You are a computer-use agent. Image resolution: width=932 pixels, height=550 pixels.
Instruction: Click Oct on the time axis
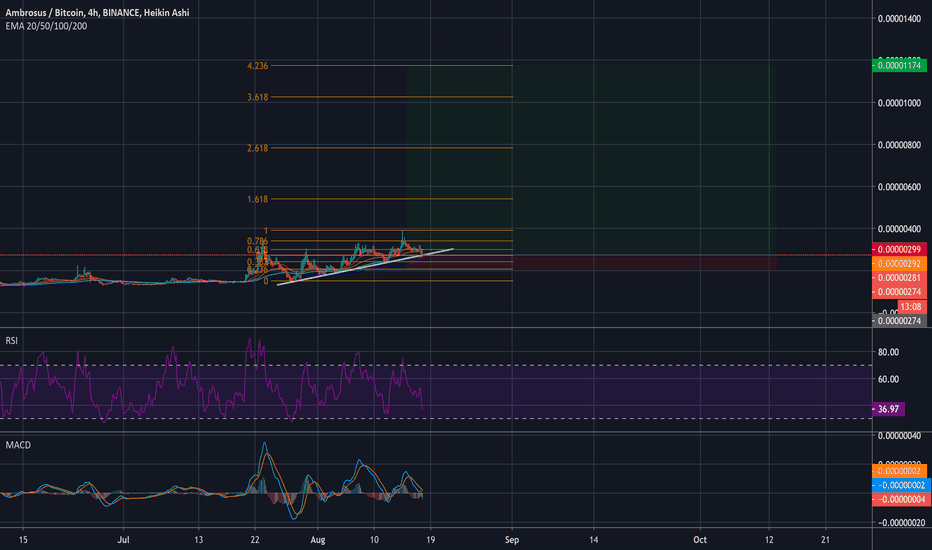pos(700,540)
